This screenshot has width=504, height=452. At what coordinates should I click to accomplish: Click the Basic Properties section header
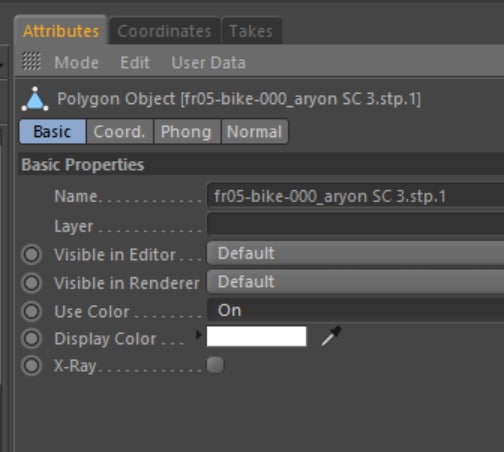(261, 164)
